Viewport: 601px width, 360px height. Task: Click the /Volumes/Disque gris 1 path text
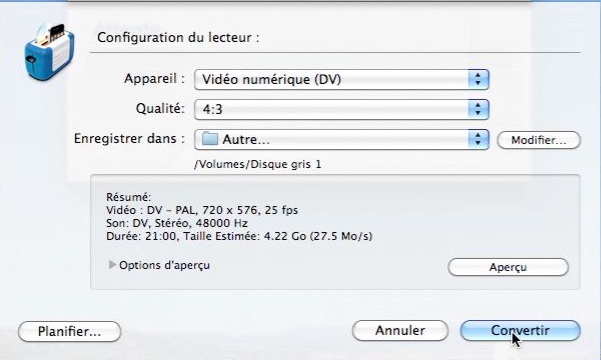(258, 164)
